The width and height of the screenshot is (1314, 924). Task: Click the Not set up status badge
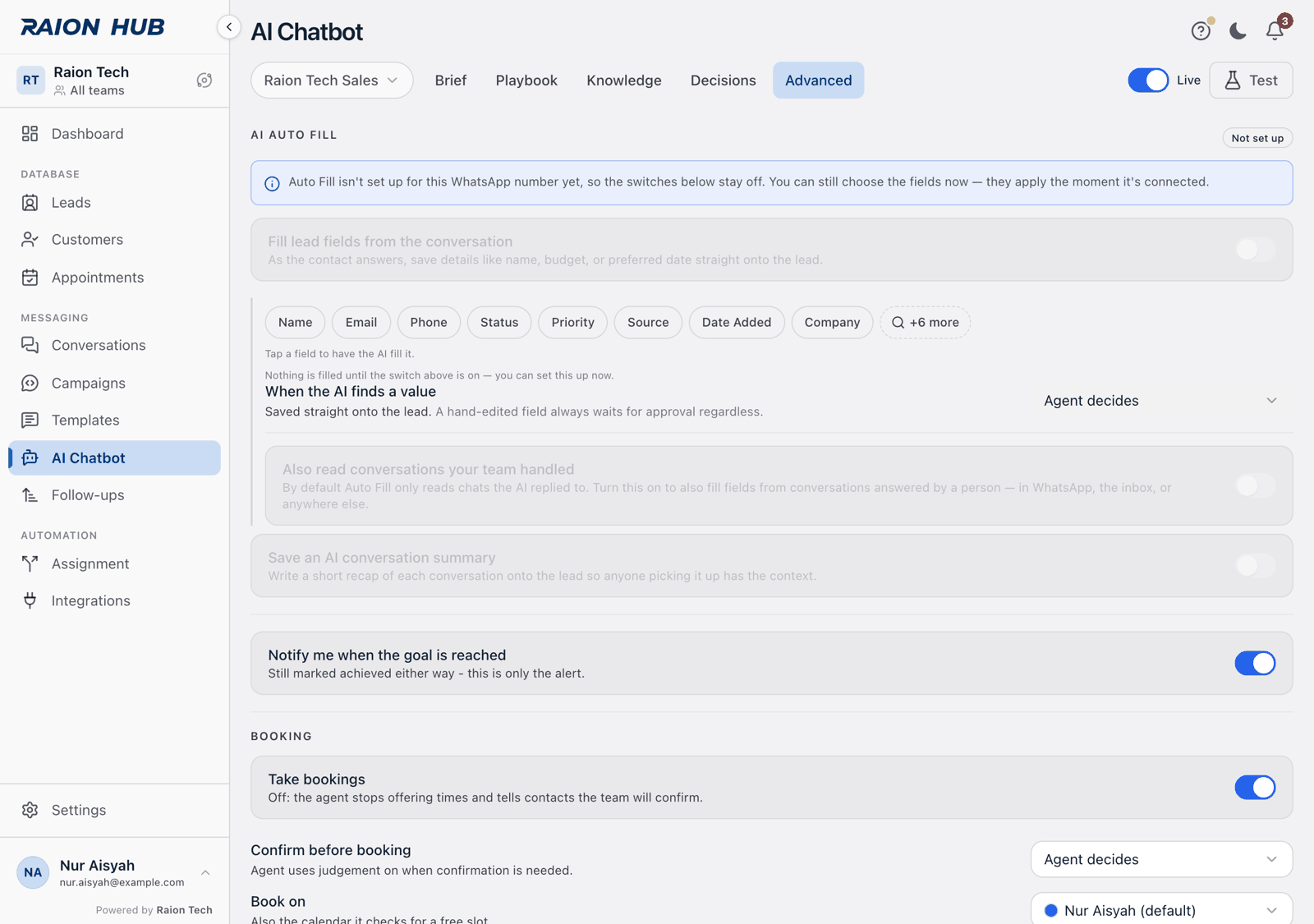coord(1257,138)
